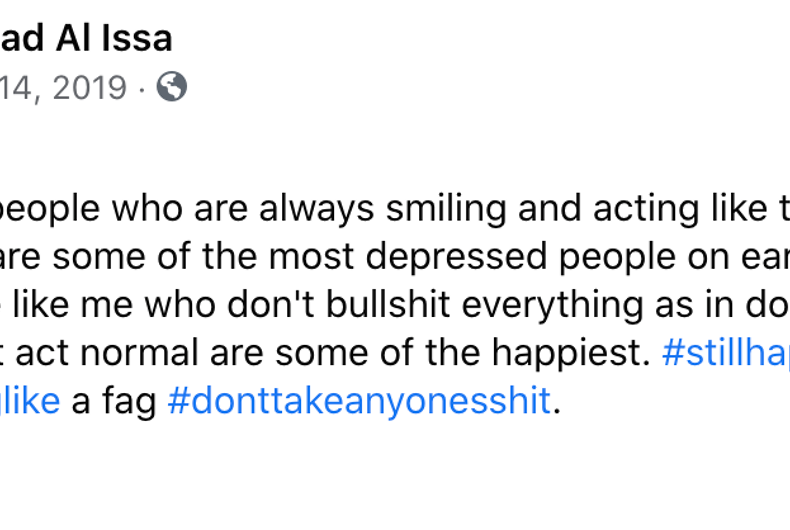Viewport: 790px width, 530px height.
Task: Click the word "people" before "on" in line two
Action: click(617, 257)
